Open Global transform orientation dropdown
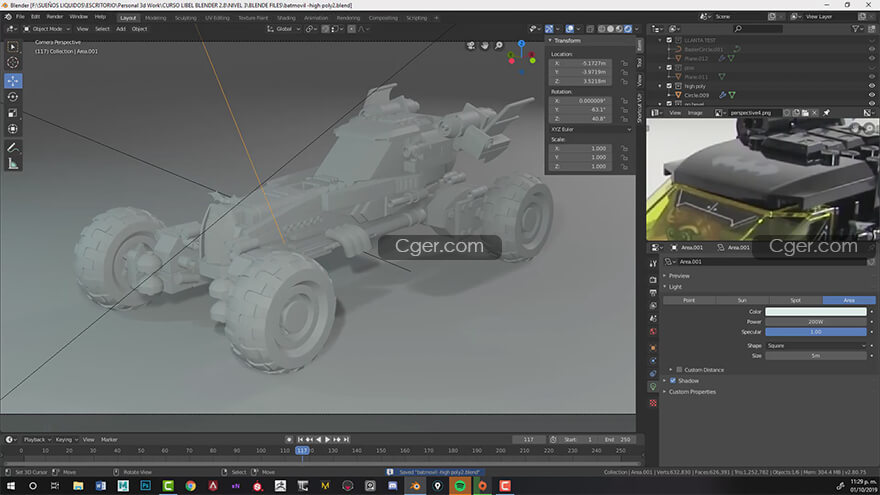 click(x=283, y=29)
